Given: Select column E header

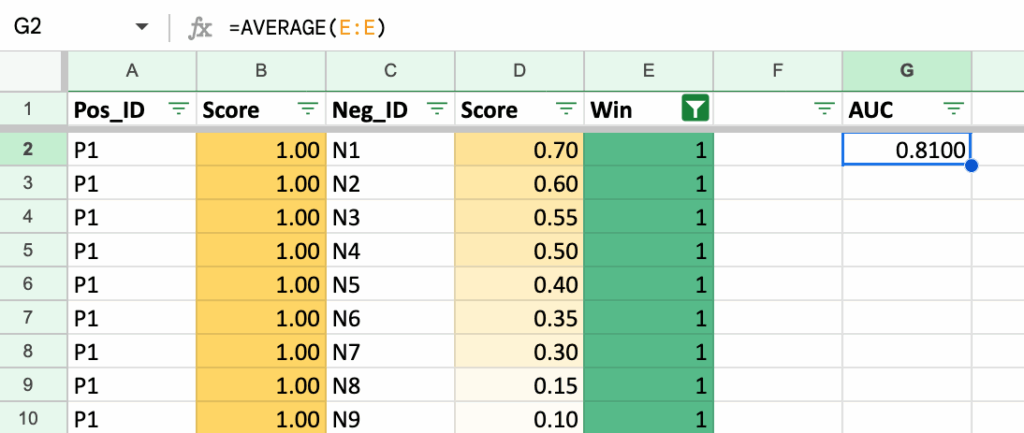Looking at the screenshot, I should point(648,70).
